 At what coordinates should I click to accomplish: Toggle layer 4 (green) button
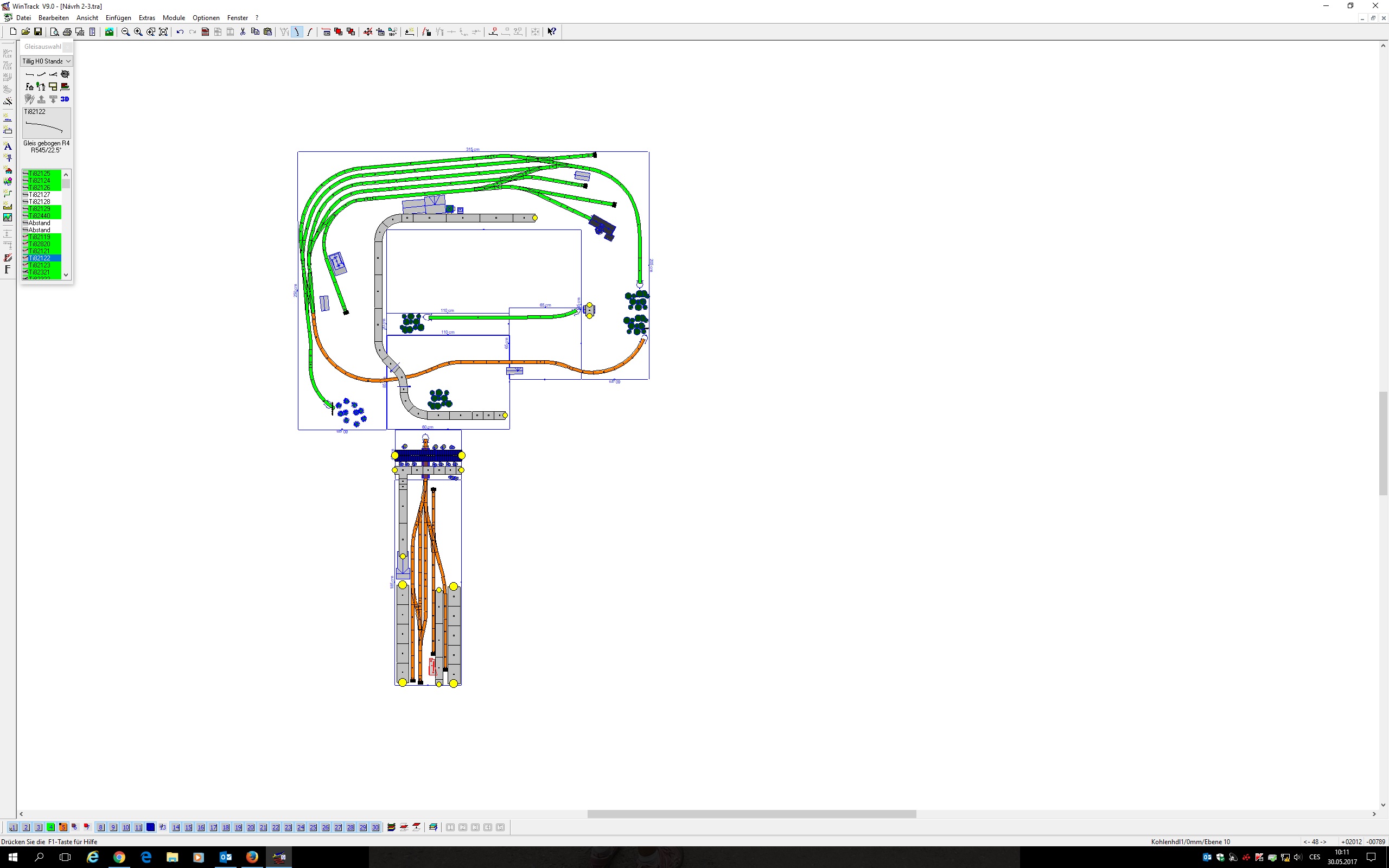50,827
